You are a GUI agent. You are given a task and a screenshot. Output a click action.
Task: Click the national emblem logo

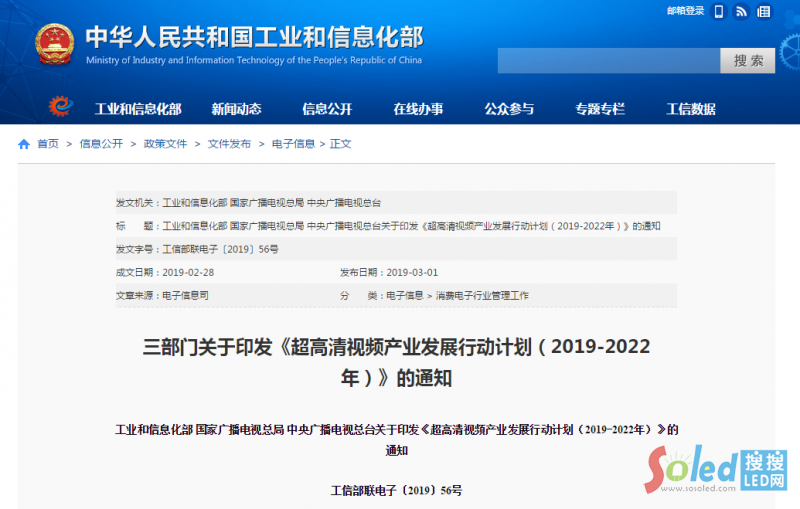pos(54,44)
